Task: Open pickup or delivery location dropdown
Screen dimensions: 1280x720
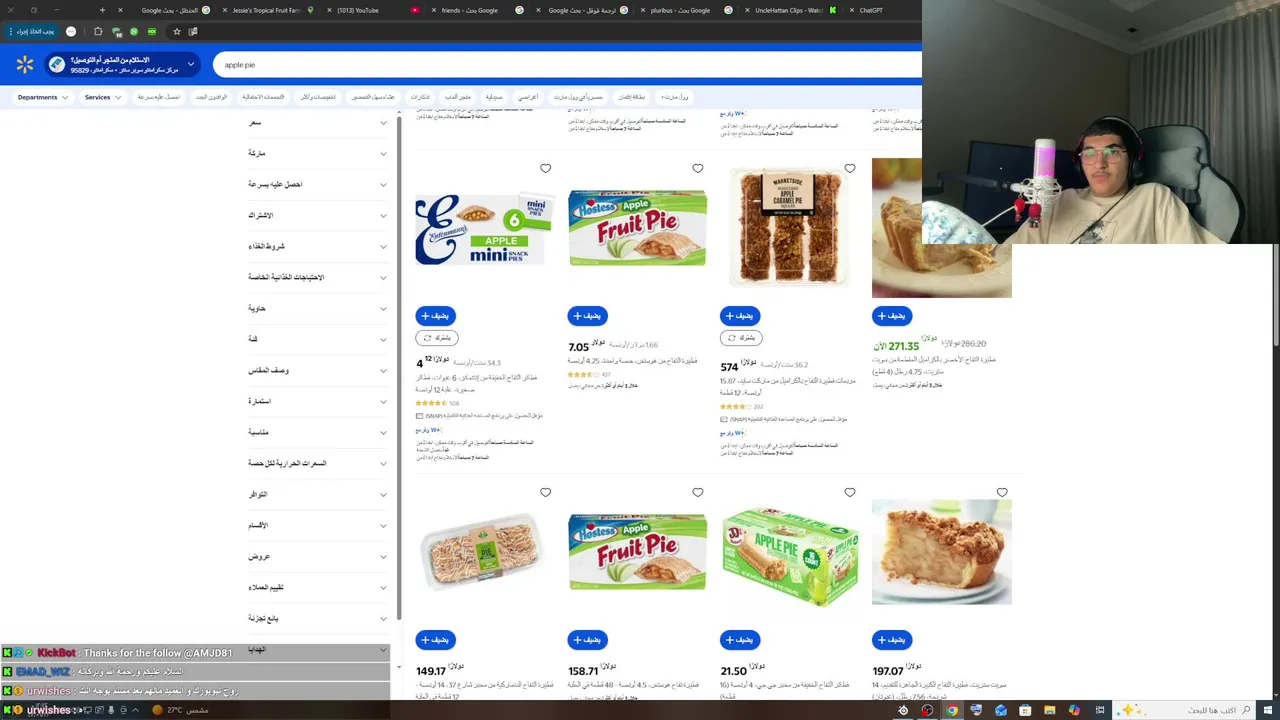Action: (x=123, y=65)
